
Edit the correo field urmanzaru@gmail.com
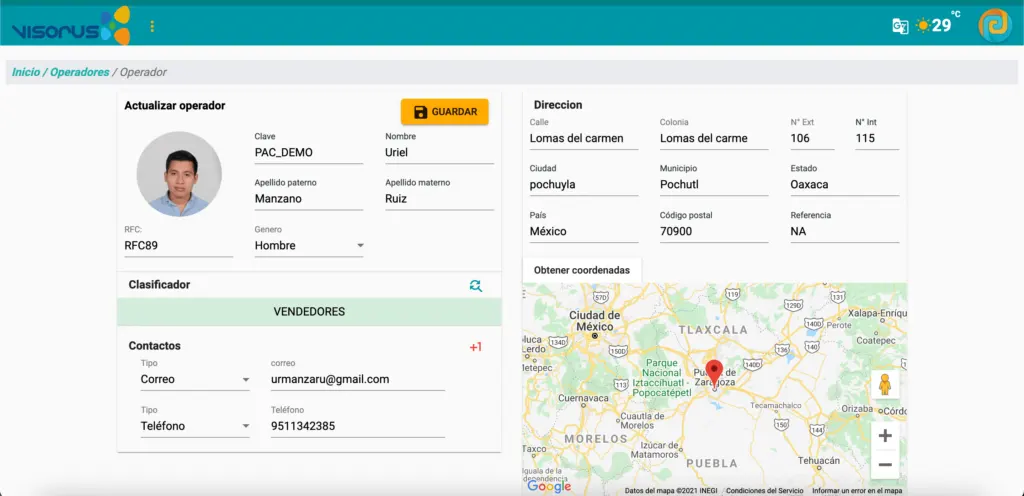[x=358, y=379]
